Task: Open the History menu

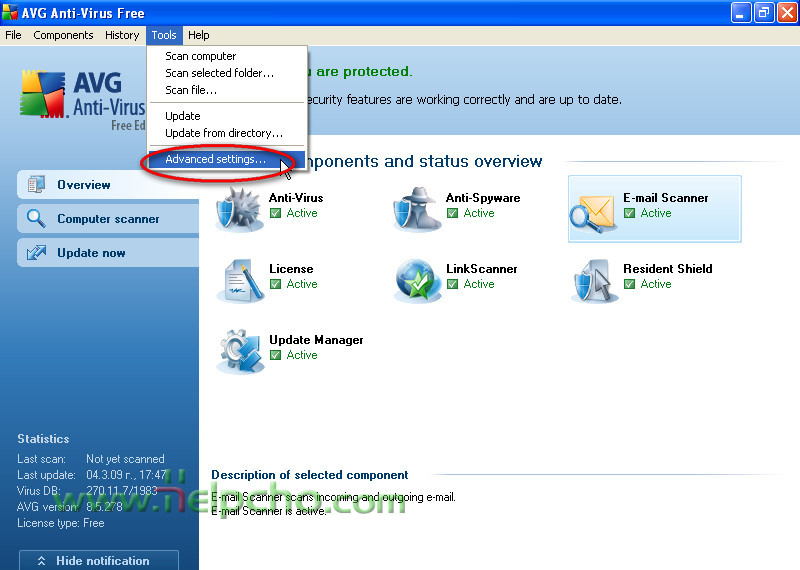Action: pyautogui.click(x=122, y=35)
